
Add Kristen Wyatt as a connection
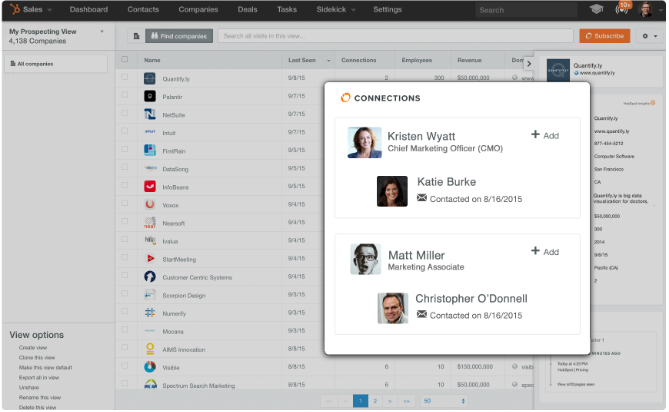(x=545, y=135)
